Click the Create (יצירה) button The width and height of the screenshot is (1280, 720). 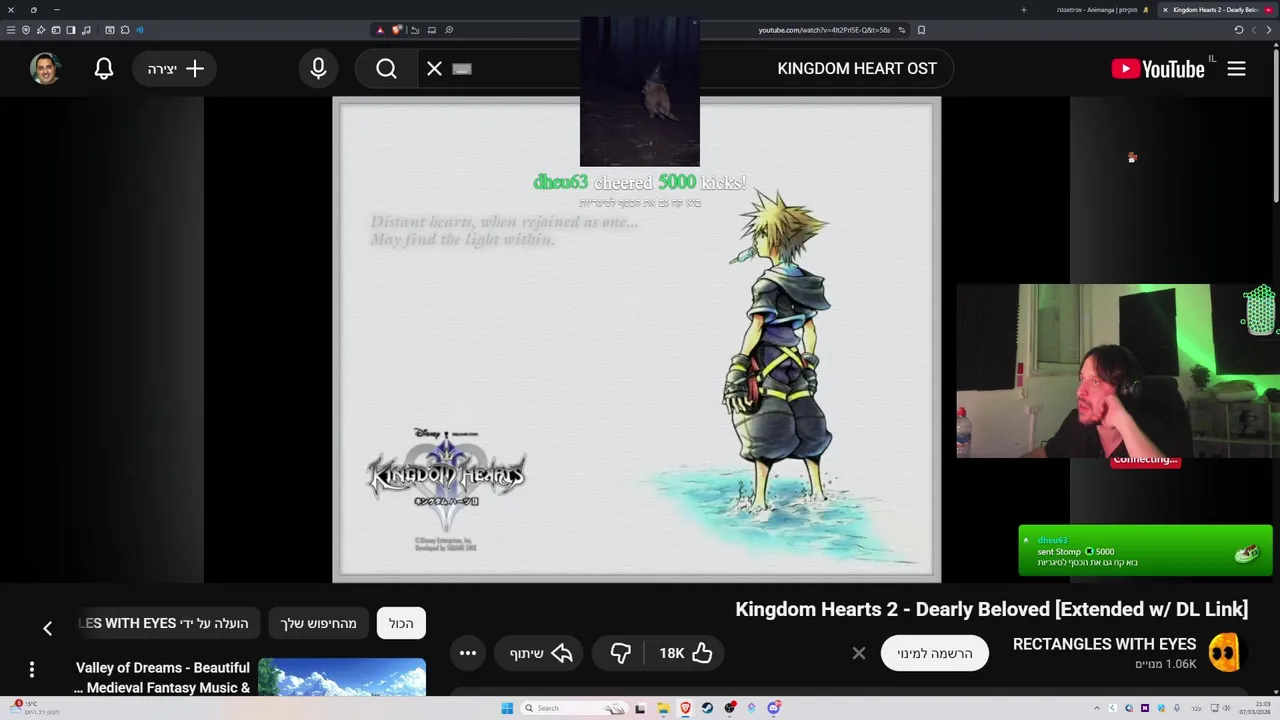click(x=175, y=69)
